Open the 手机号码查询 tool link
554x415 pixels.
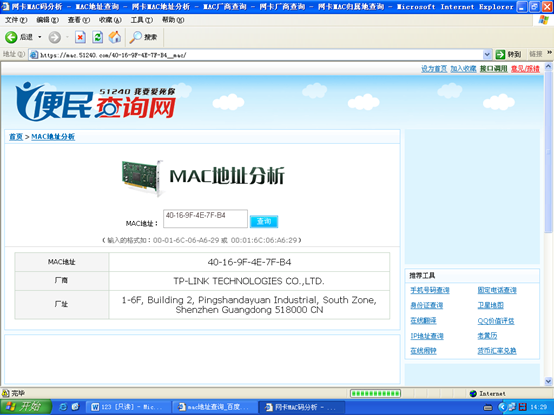point(430,290)
